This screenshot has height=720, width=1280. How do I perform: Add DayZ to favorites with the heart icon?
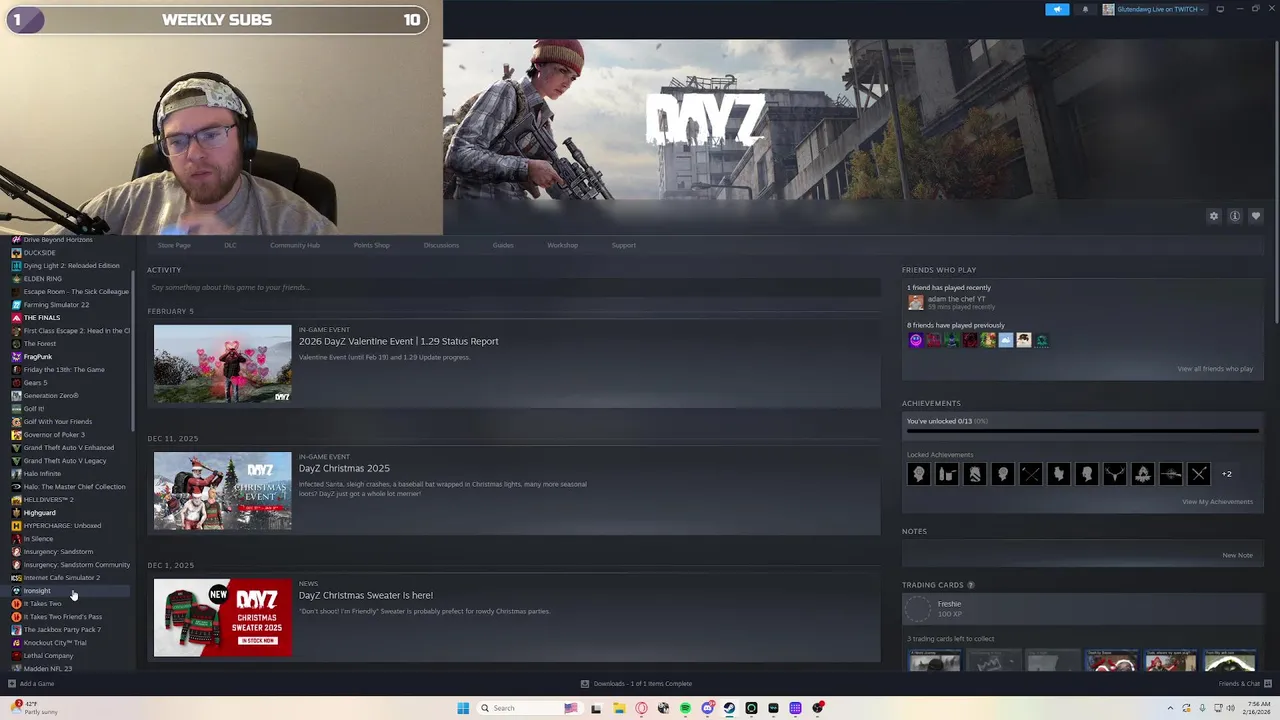1256,216
